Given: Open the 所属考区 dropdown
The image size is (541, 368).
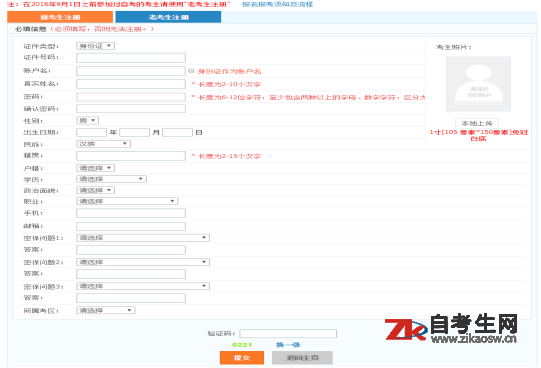Looking at the screenshot, I should [106, 310].
